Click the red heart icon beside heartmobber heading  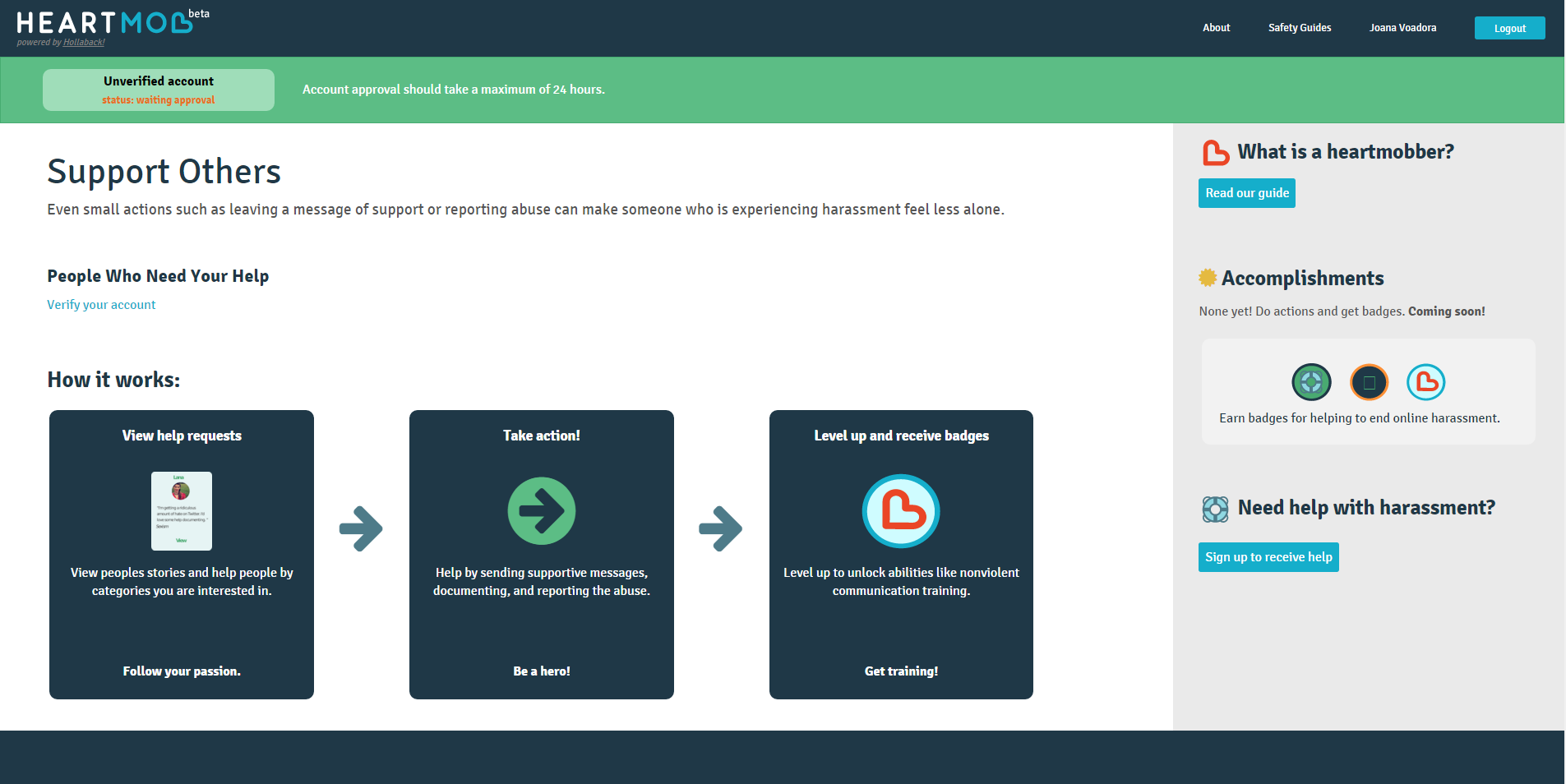click(1216, 153)
